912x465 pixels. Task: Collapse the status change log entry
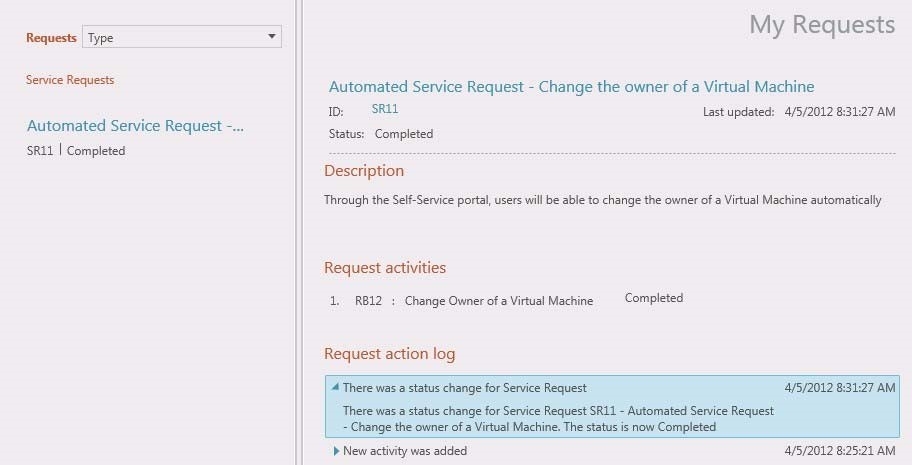point(335,386)
